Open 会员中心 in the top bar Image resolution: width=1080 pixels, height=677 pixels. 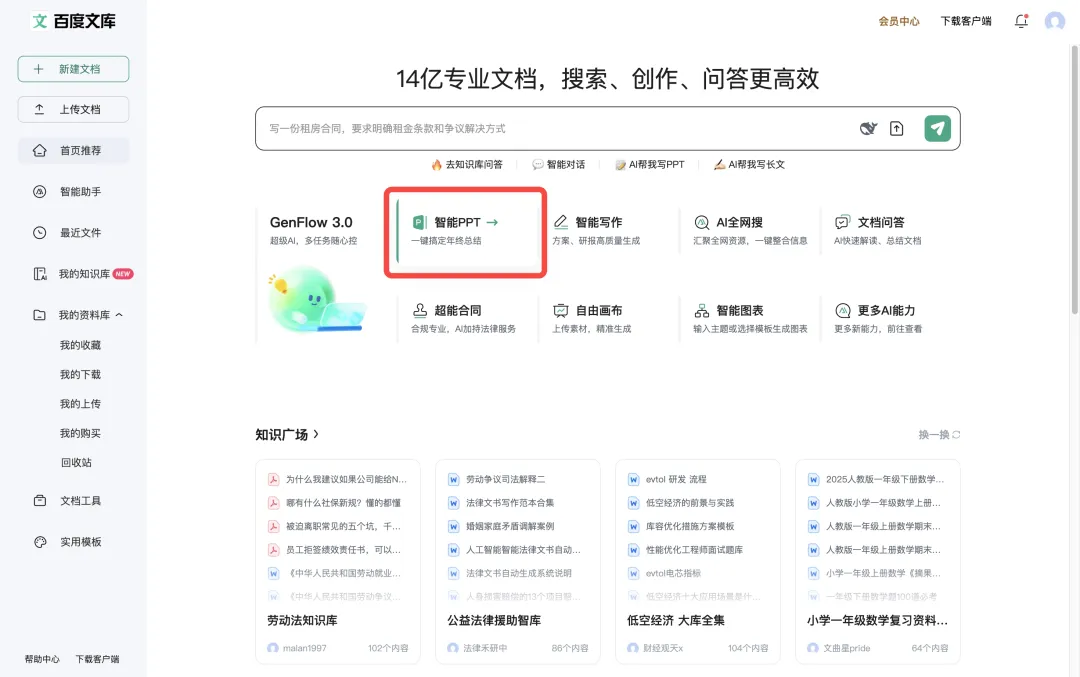coord(899,21)
